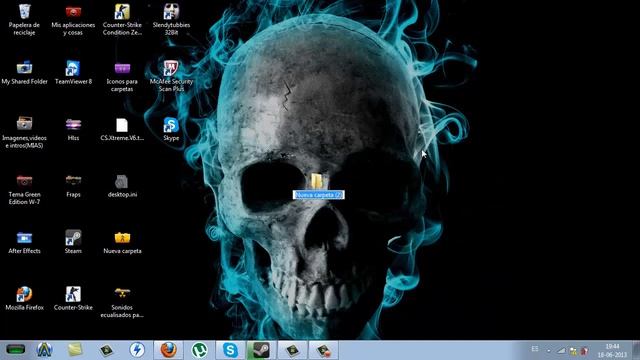Select the TeamViewer 8 shortcut

coord(73,72)
